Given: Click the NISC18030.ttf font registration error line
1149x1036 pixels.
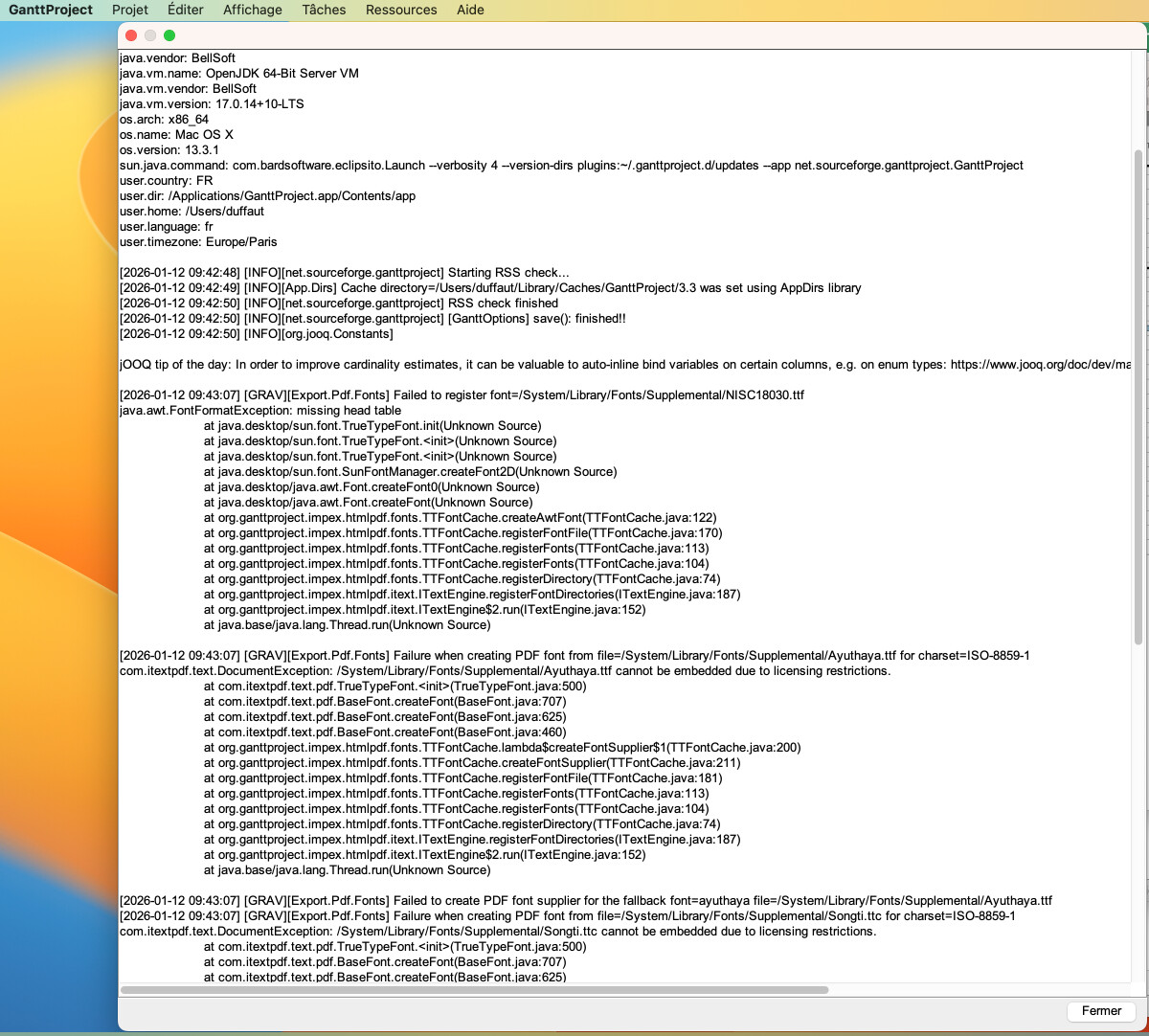Looking at the screenshot, I should point(462,395).
